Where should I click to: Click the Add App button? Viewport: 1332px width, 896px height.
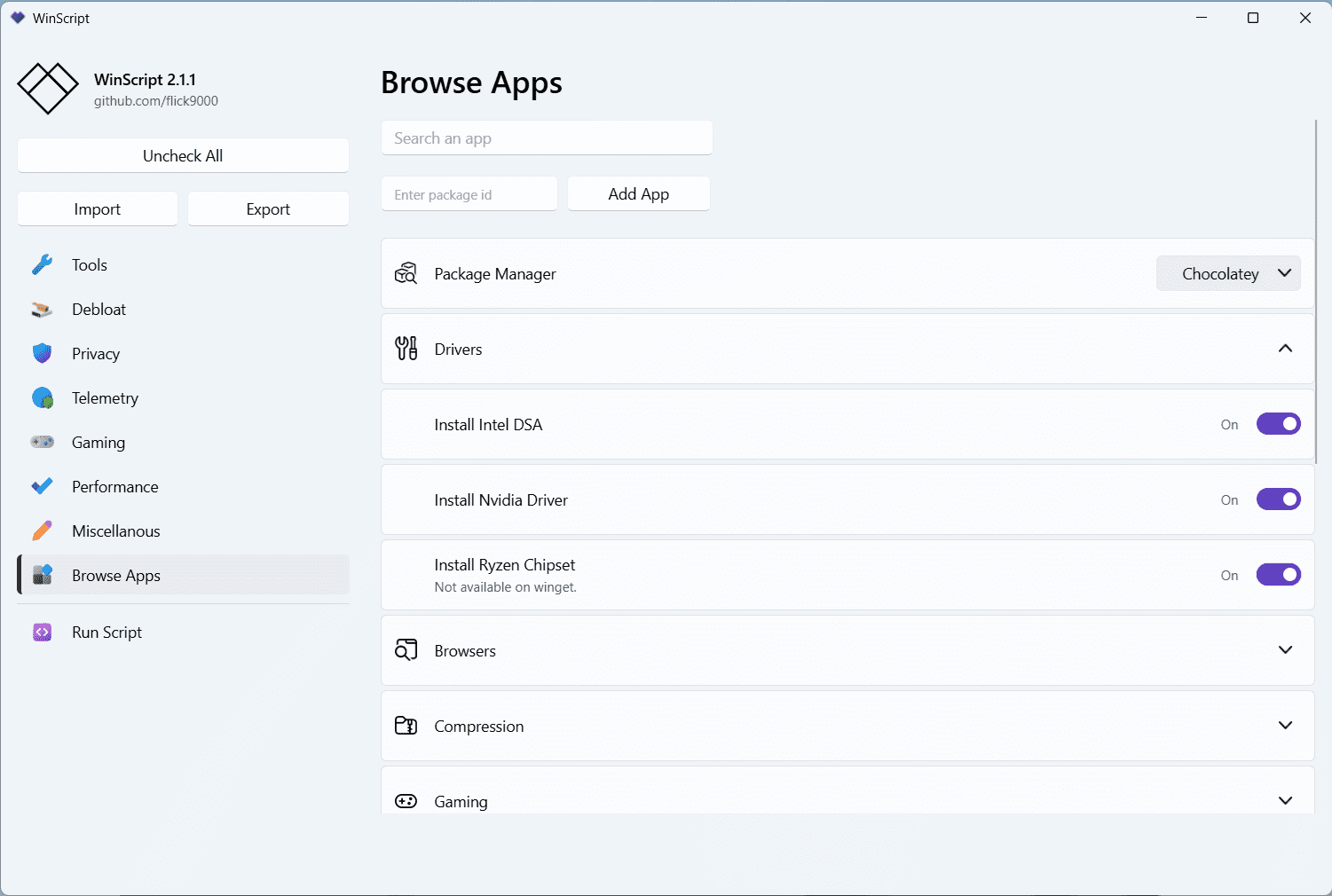(638, 194)
